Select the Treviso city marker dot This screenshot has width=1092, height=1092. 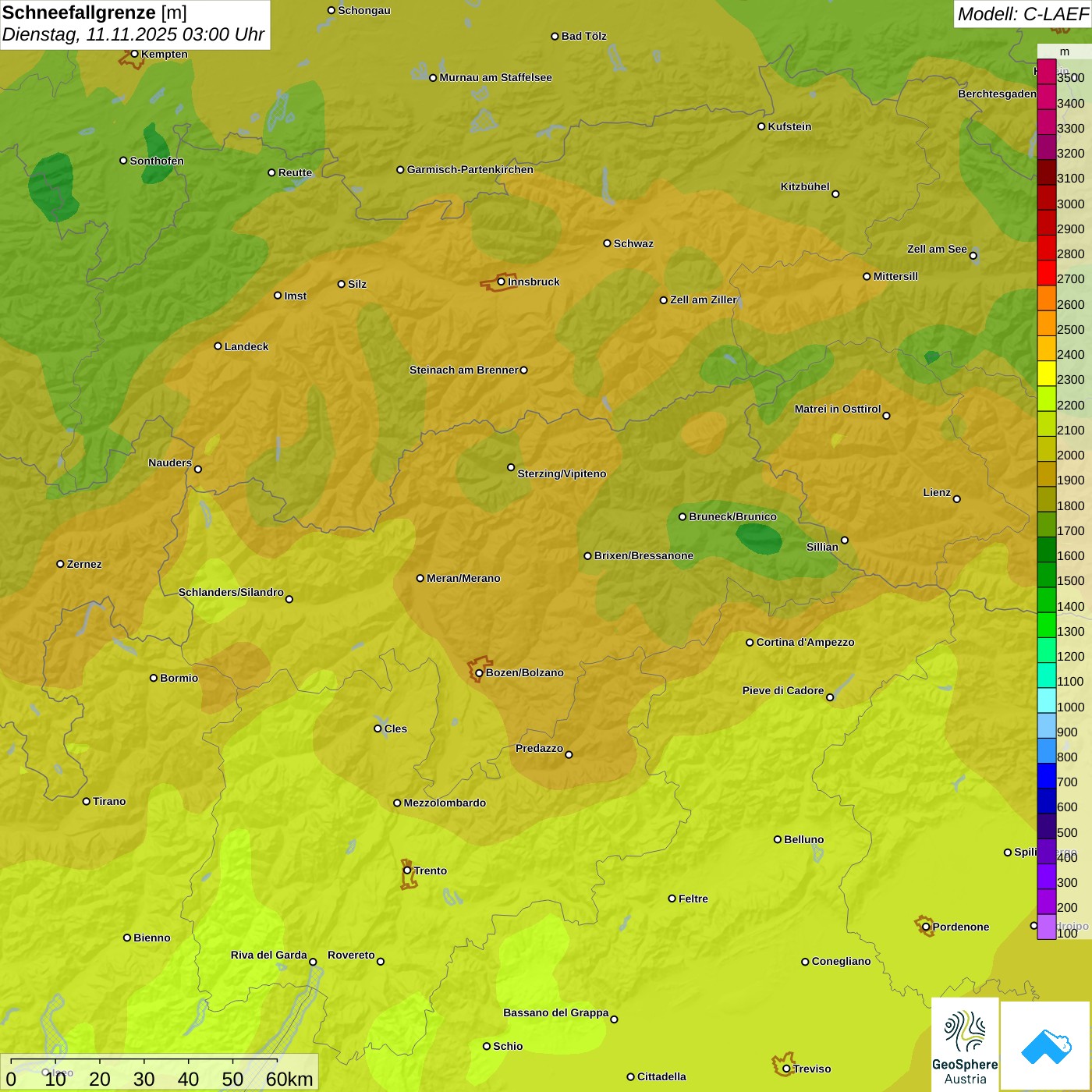tap(786, 1069)
